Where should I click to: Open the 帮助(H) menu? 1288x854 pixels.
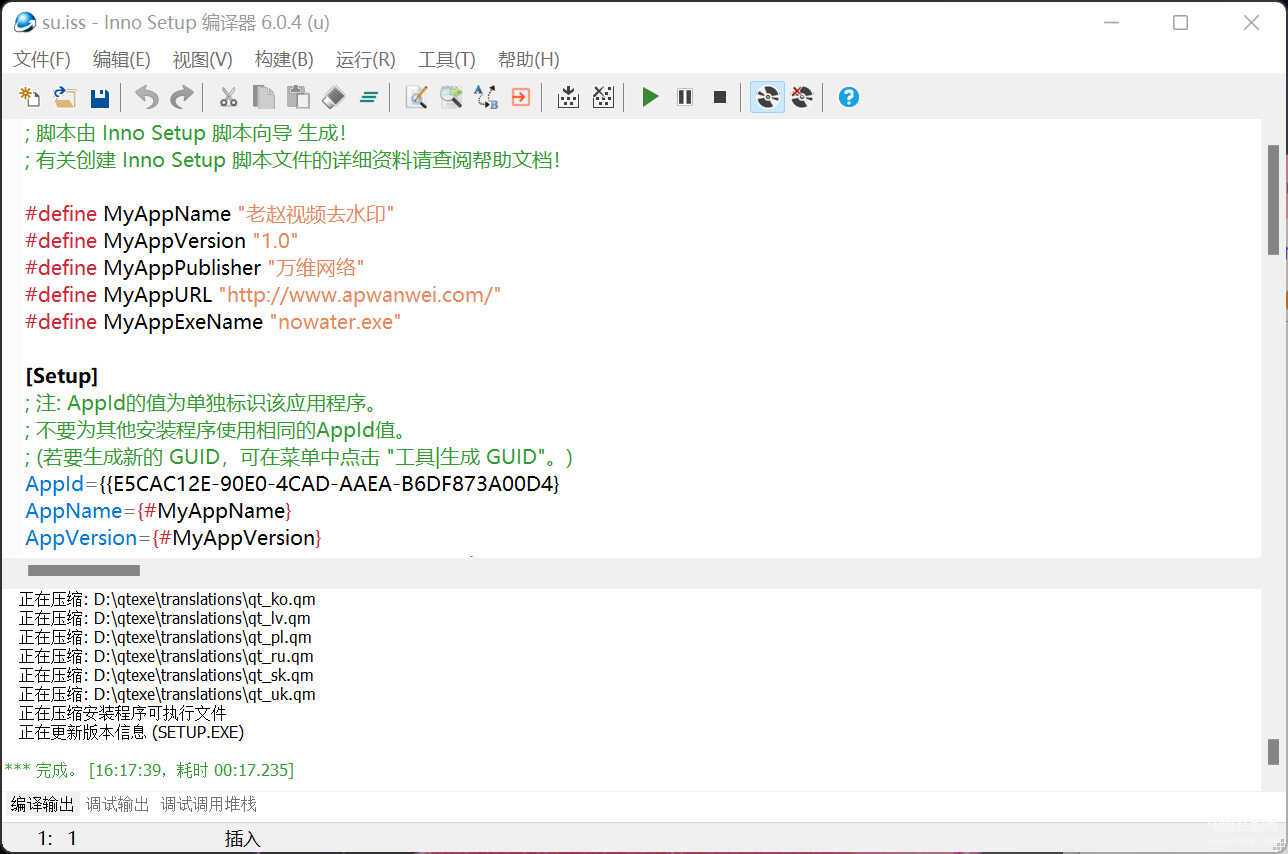[528, 60]
